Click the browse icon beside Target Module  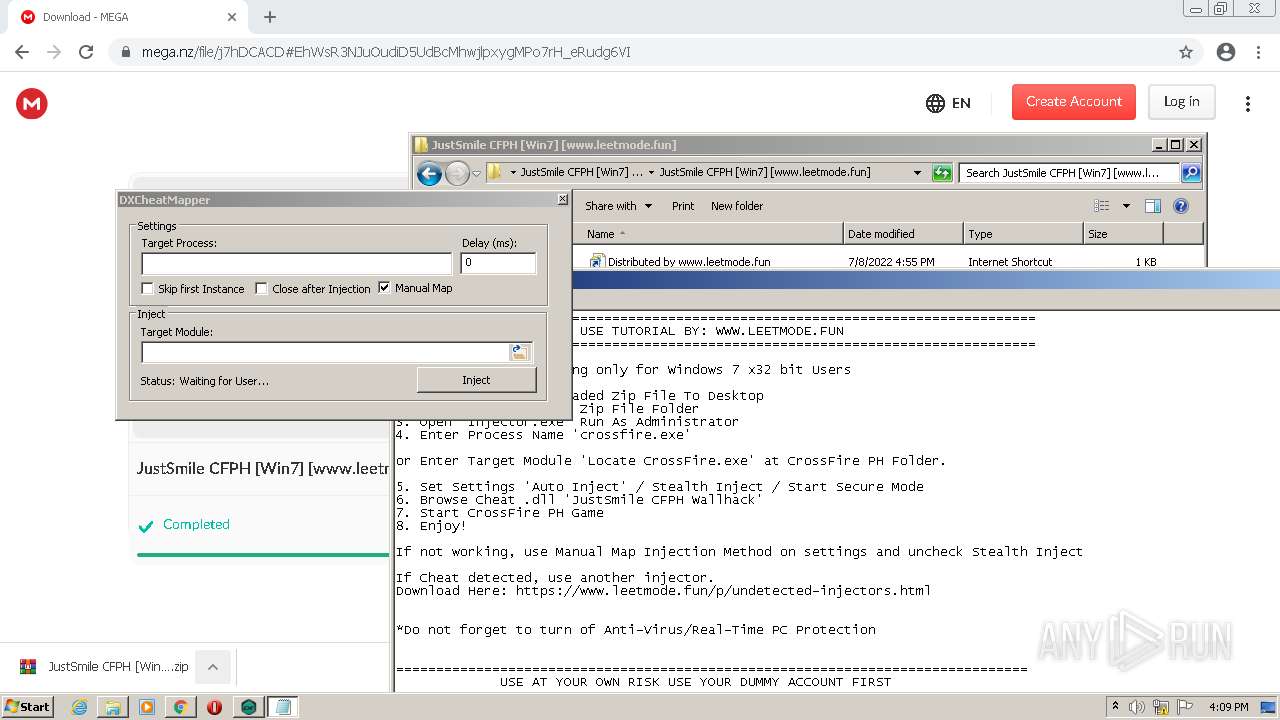(x=519, y=352)
